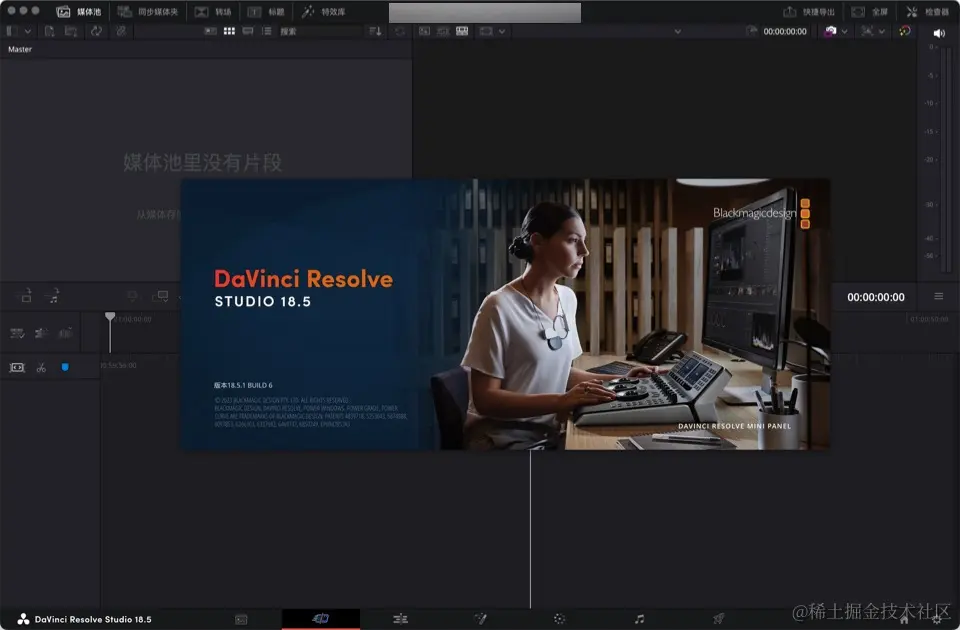This screenshot has height=630, width=960.
Task: Click the speedometer icon beside viewer timecode
Action: coord(752,31)
